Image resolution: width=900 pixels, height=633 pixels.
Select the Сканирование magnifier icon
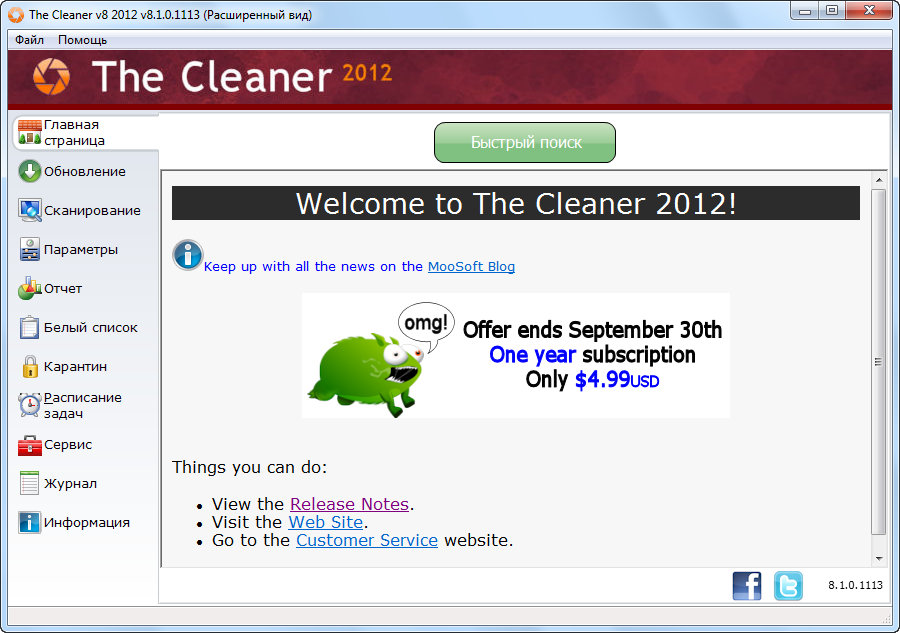pos(29,210)
